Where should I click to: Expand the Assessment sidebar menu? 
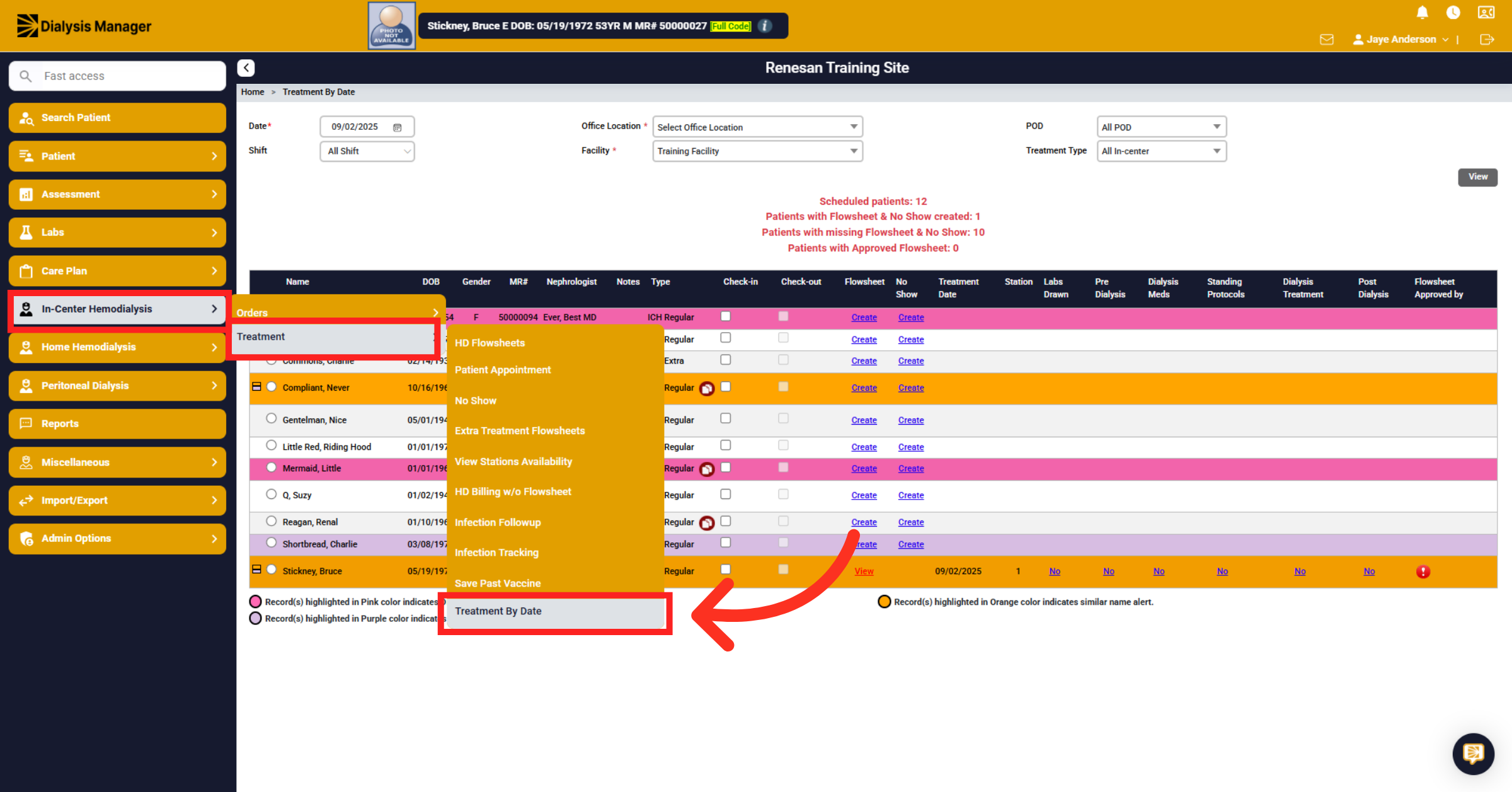(117, 194)
